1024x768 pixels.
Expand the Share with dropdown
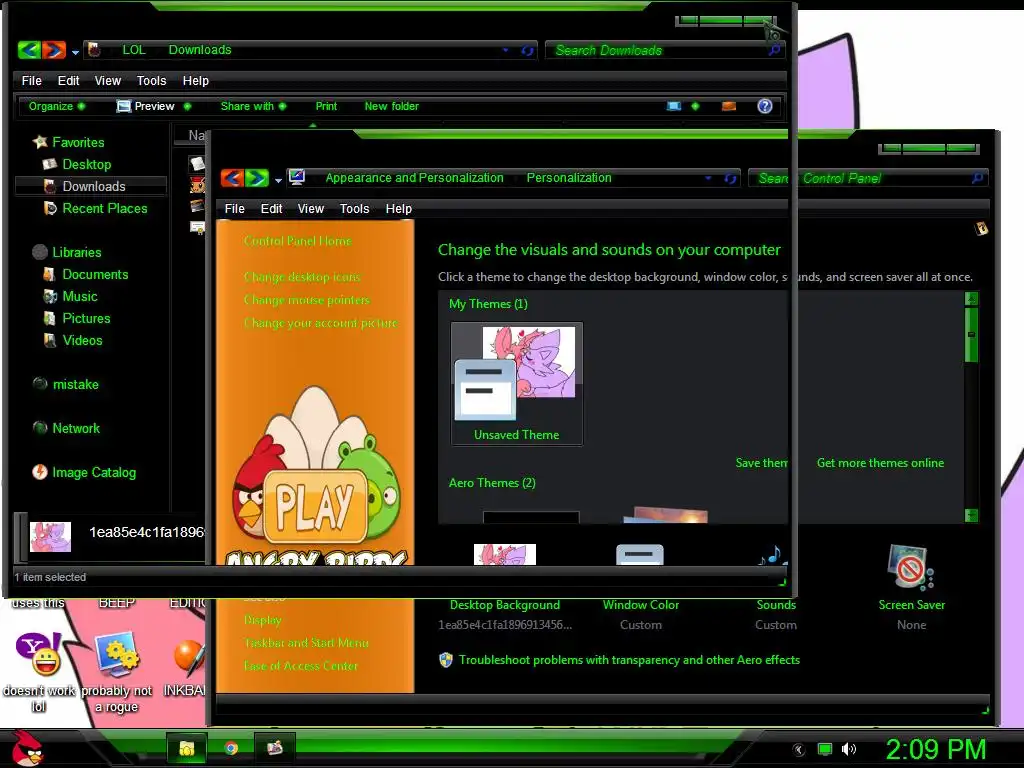click(x=253, y=106)
